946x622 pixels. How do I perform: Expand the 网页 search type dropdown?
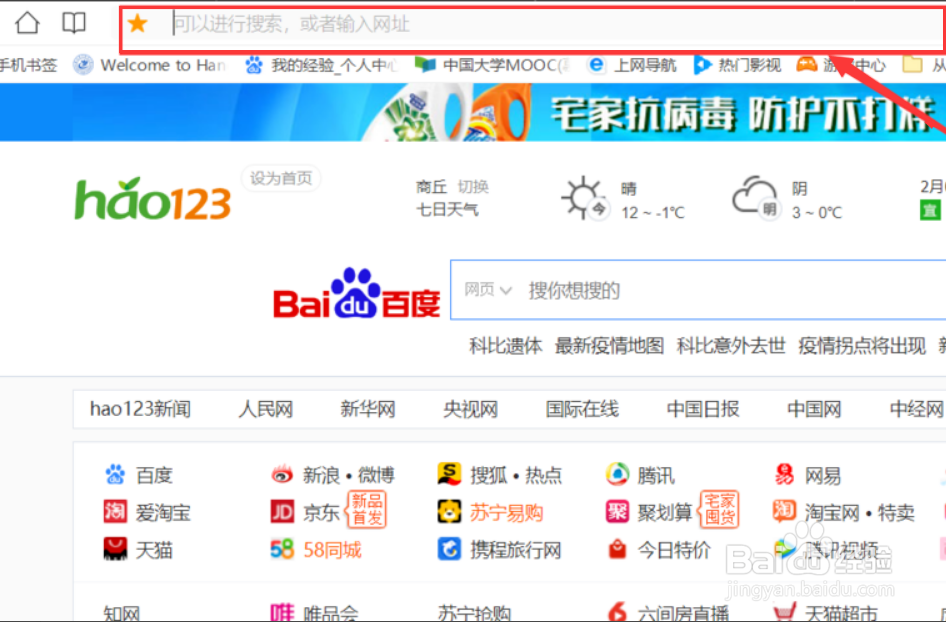pyautogui.click(x=487, y=290)
